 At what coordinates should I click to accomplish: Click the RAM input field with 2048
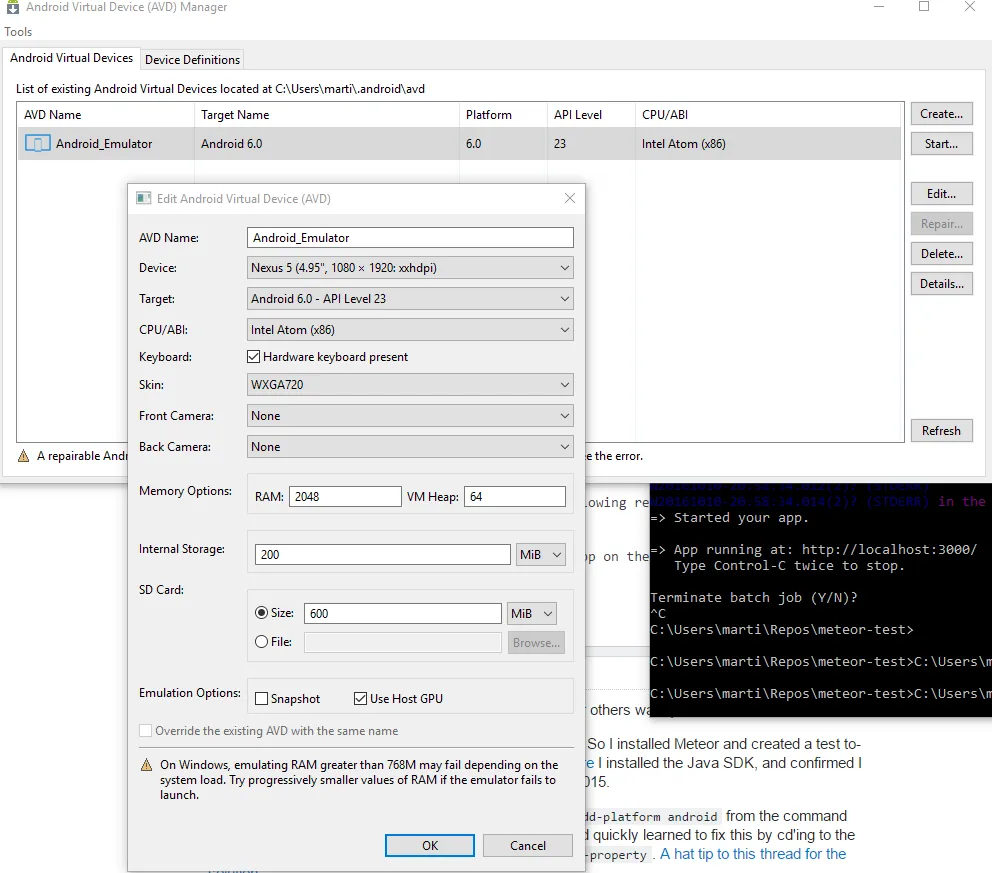tap(345, 497)
